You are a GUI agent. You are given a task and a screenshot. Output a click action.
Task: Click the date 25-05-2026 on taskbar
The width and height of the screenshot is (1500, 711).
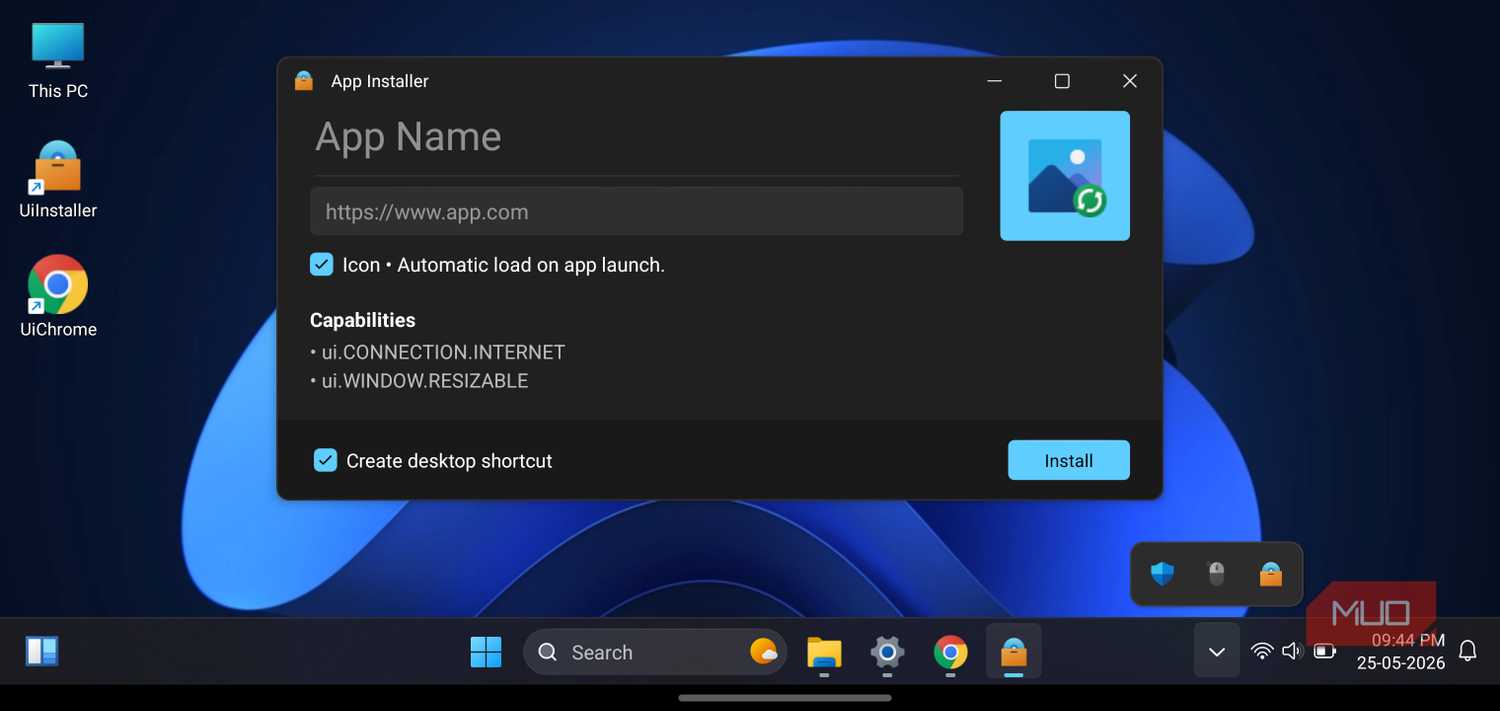click(1400, 663)
